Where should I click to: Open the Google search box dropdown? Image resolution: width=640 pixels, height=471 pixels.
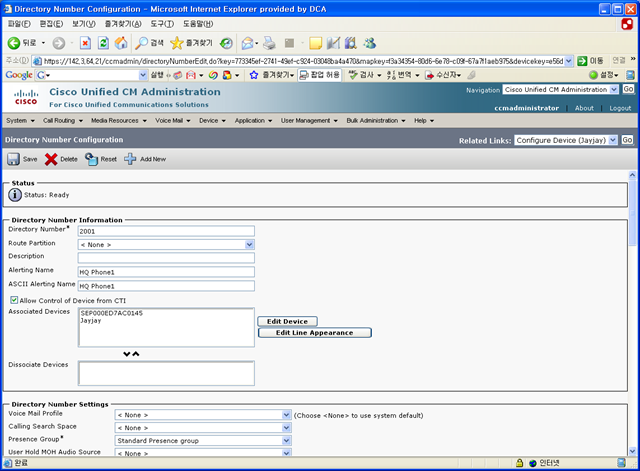click(143, 75)
